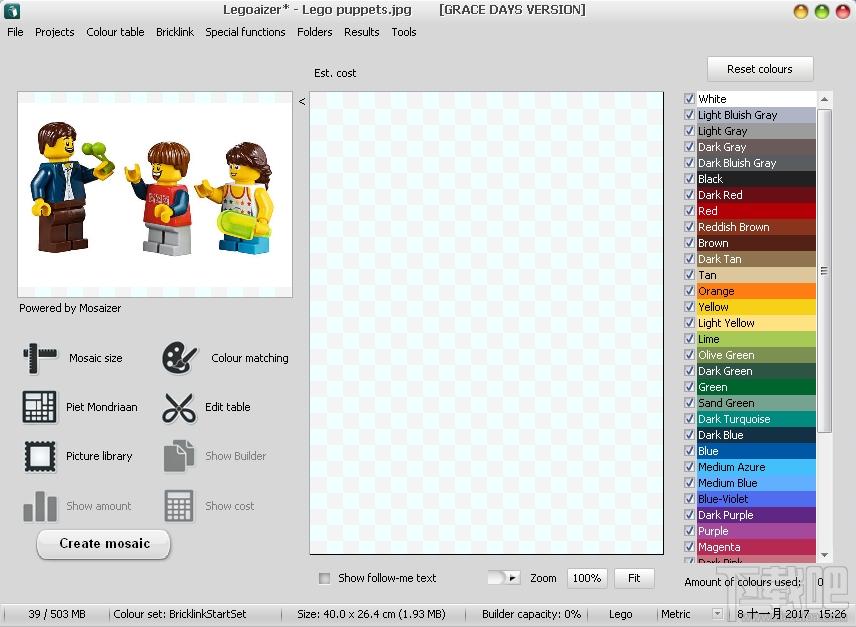This screenshot has width=856, height=627.
Task: Click the Show cost calculator icon
Action: [x=179, y=506]
